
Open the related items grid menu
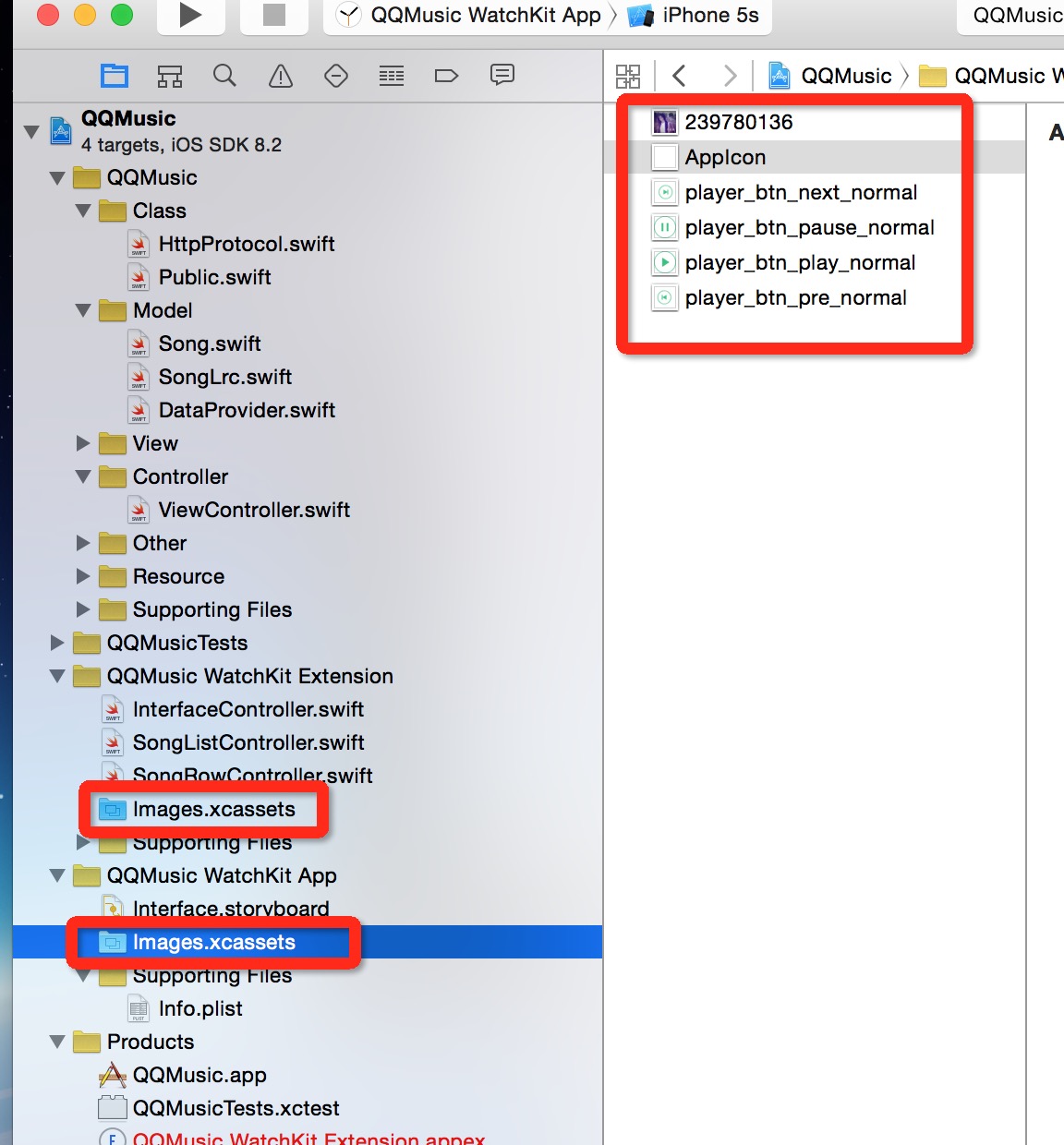point(628,76)
